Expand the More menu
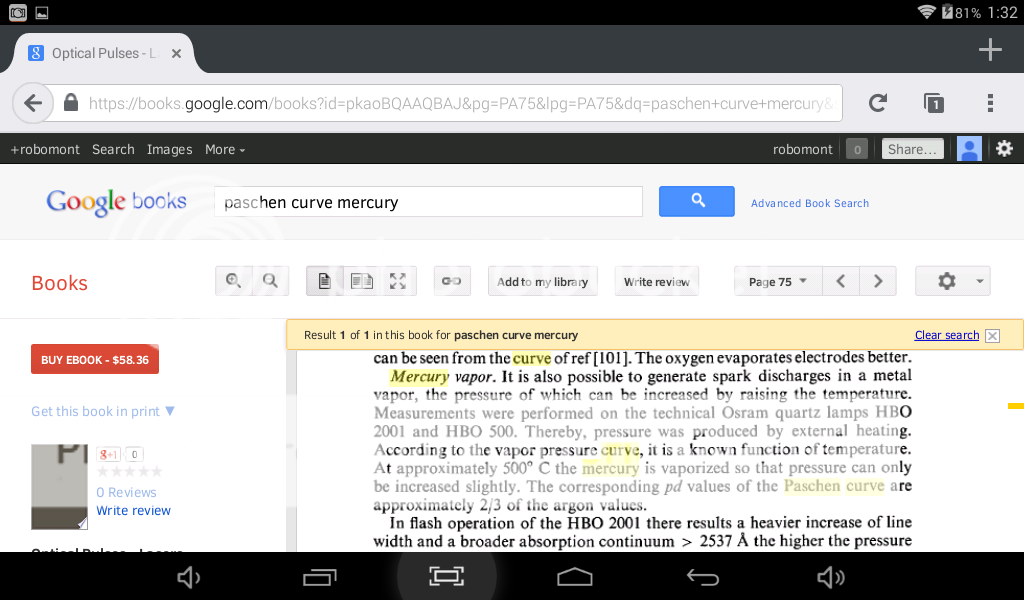Image resolution: width=1024 pixels, height=600 pixels. pos(225,150)
